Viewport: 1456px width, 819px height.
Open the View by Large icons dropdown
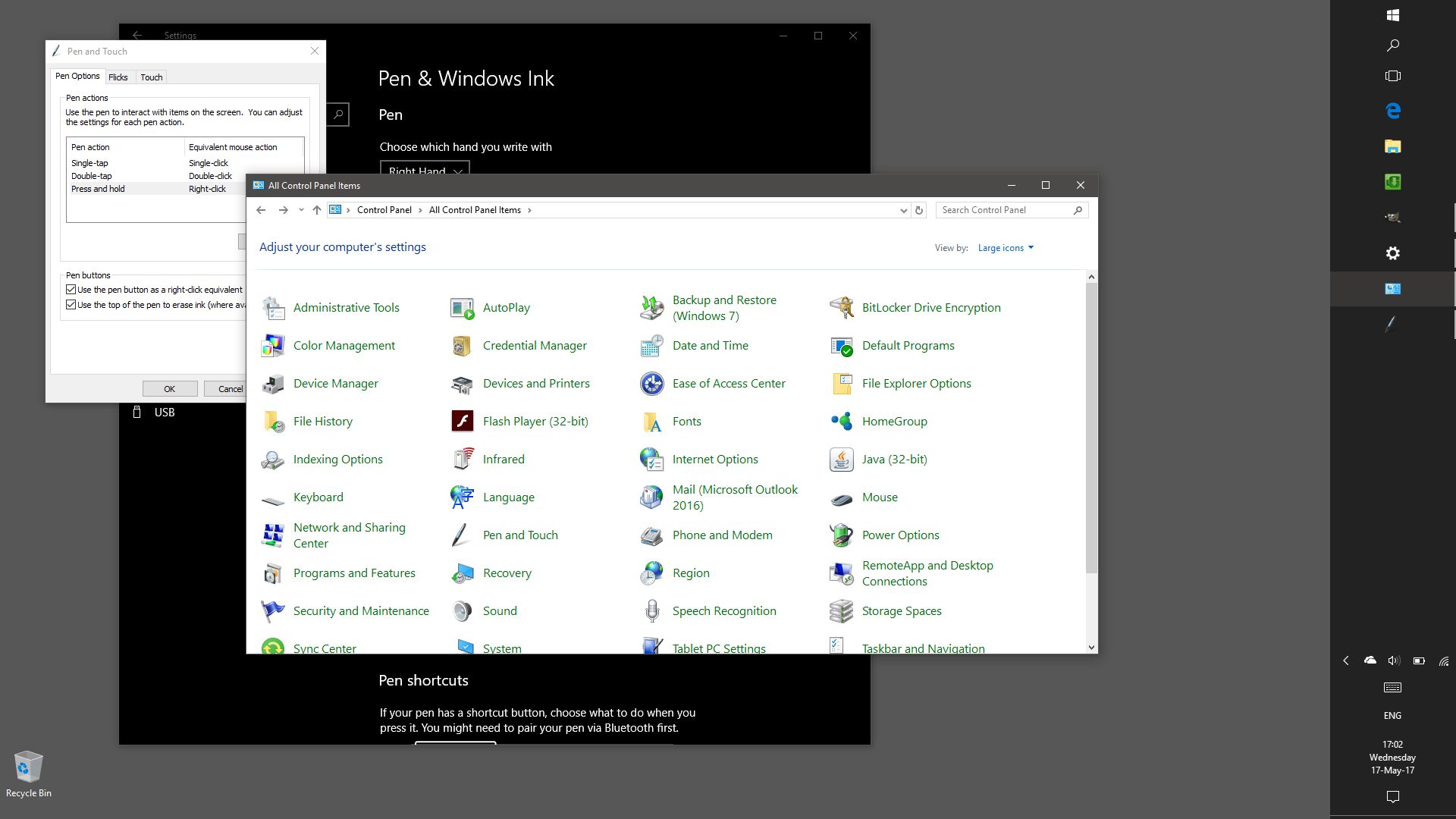(1006, 248)
